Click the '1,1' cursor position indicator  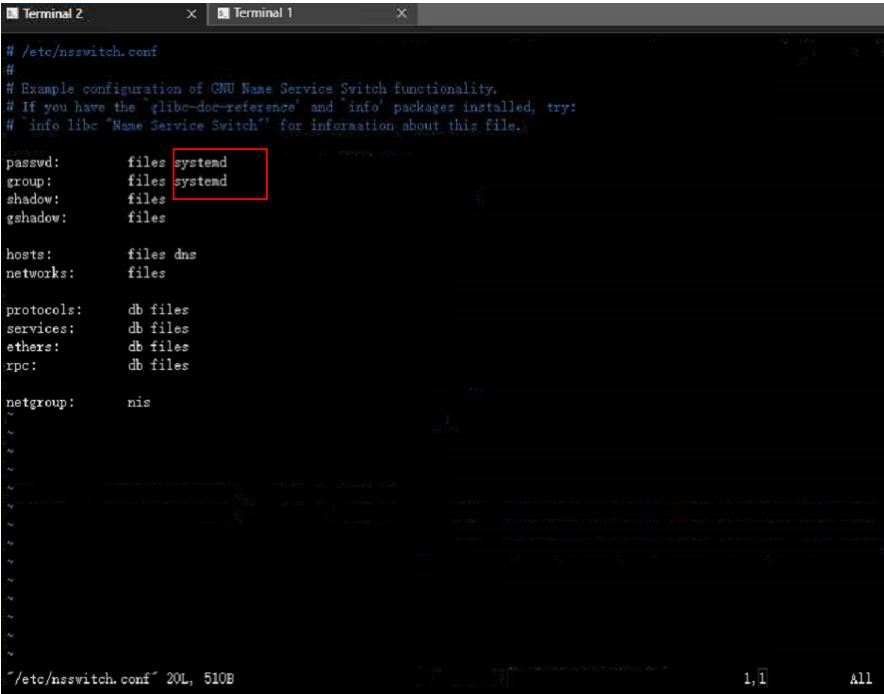tap(755, 678)
